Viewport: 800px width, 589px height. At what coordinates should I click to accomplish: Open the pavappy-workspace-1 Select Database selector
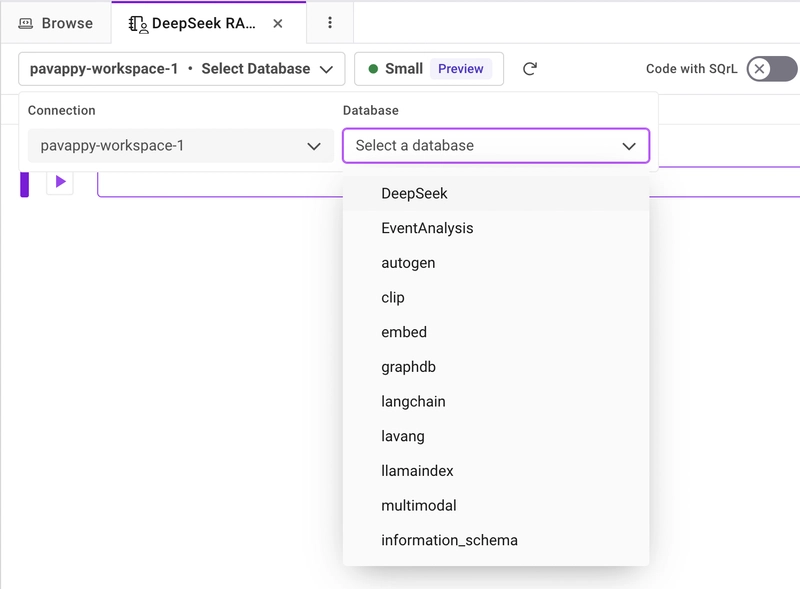coord(182,69)
